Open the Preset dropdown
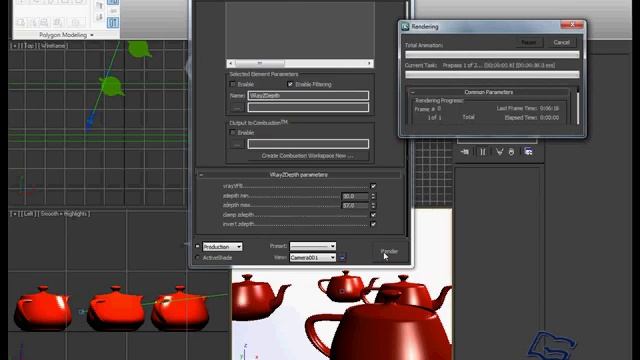640x360 pixels. coord(313,246)
